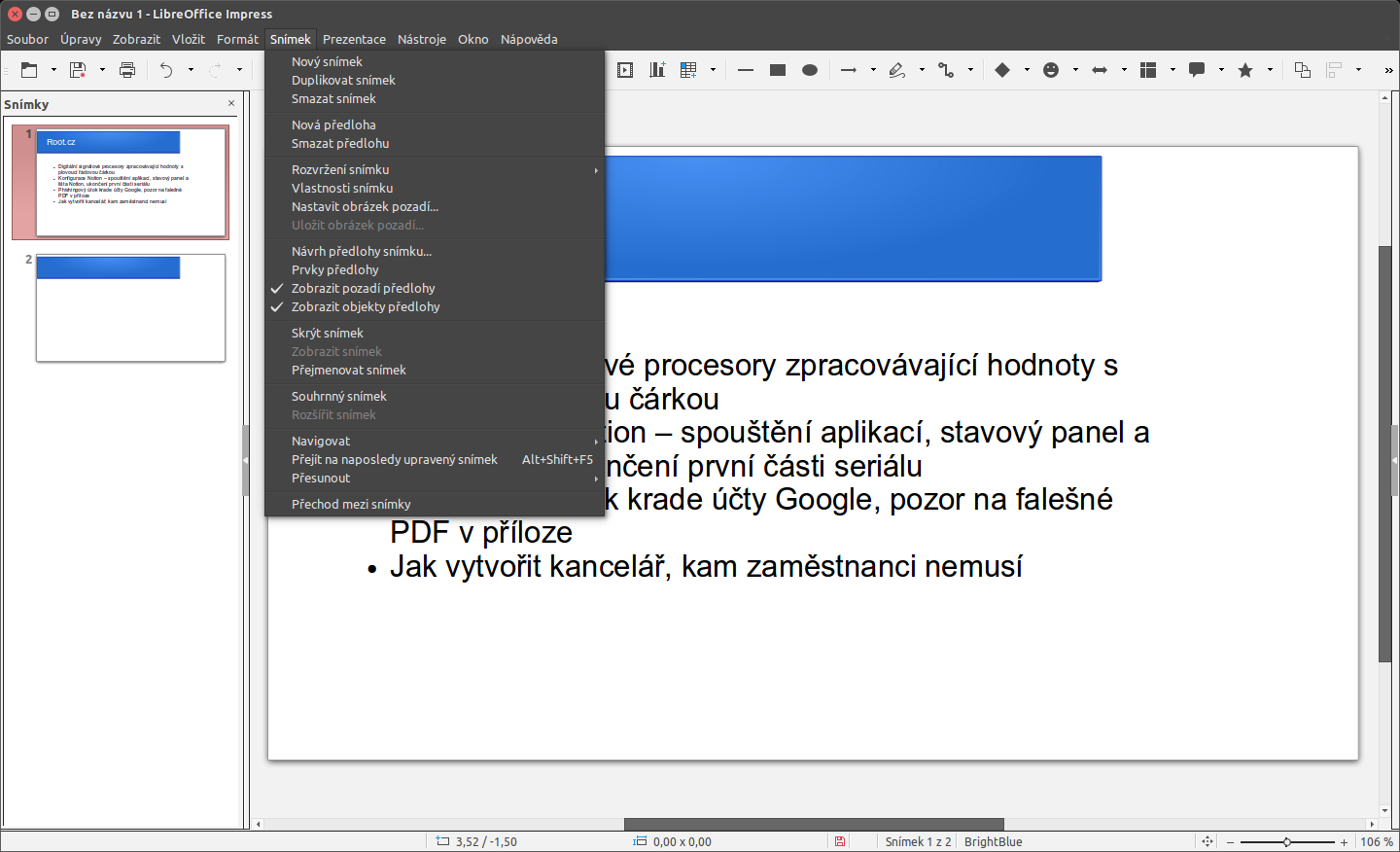Close the Snímky side panel

[x=231, y=103]
